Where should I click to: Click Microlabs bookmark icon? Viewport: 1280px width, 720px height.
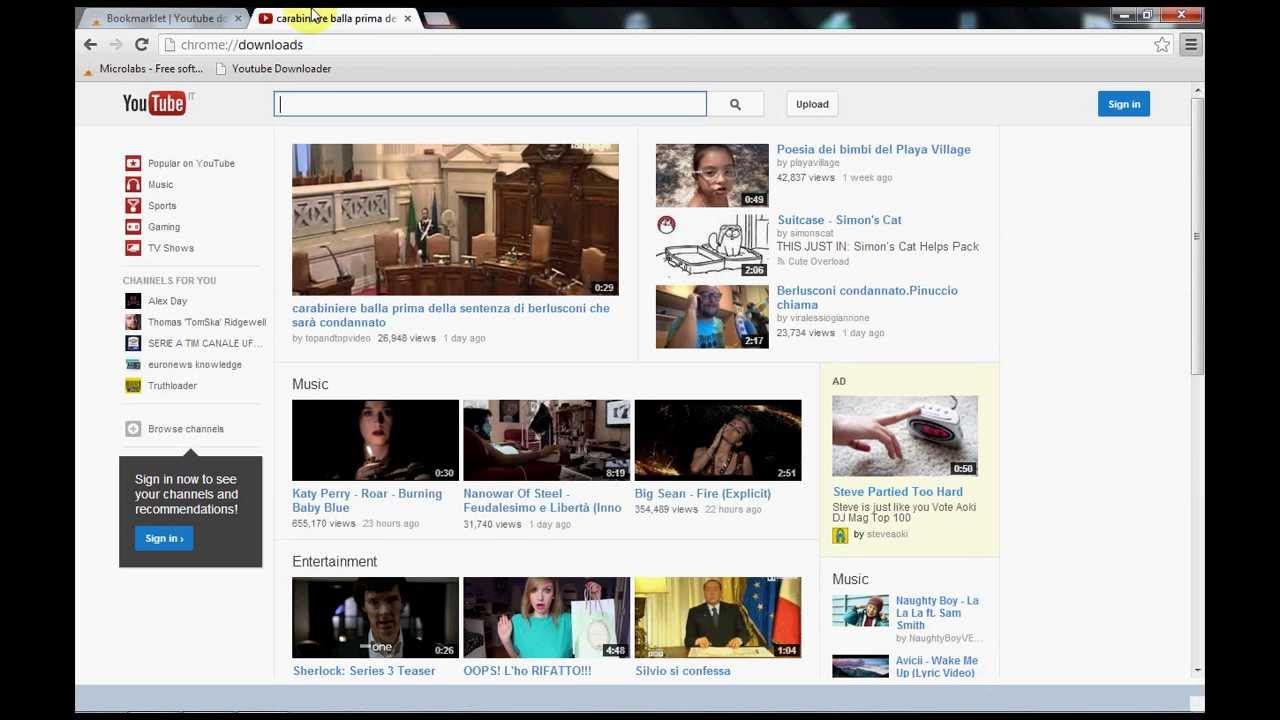pyautogui.click(x=89, y=69)
